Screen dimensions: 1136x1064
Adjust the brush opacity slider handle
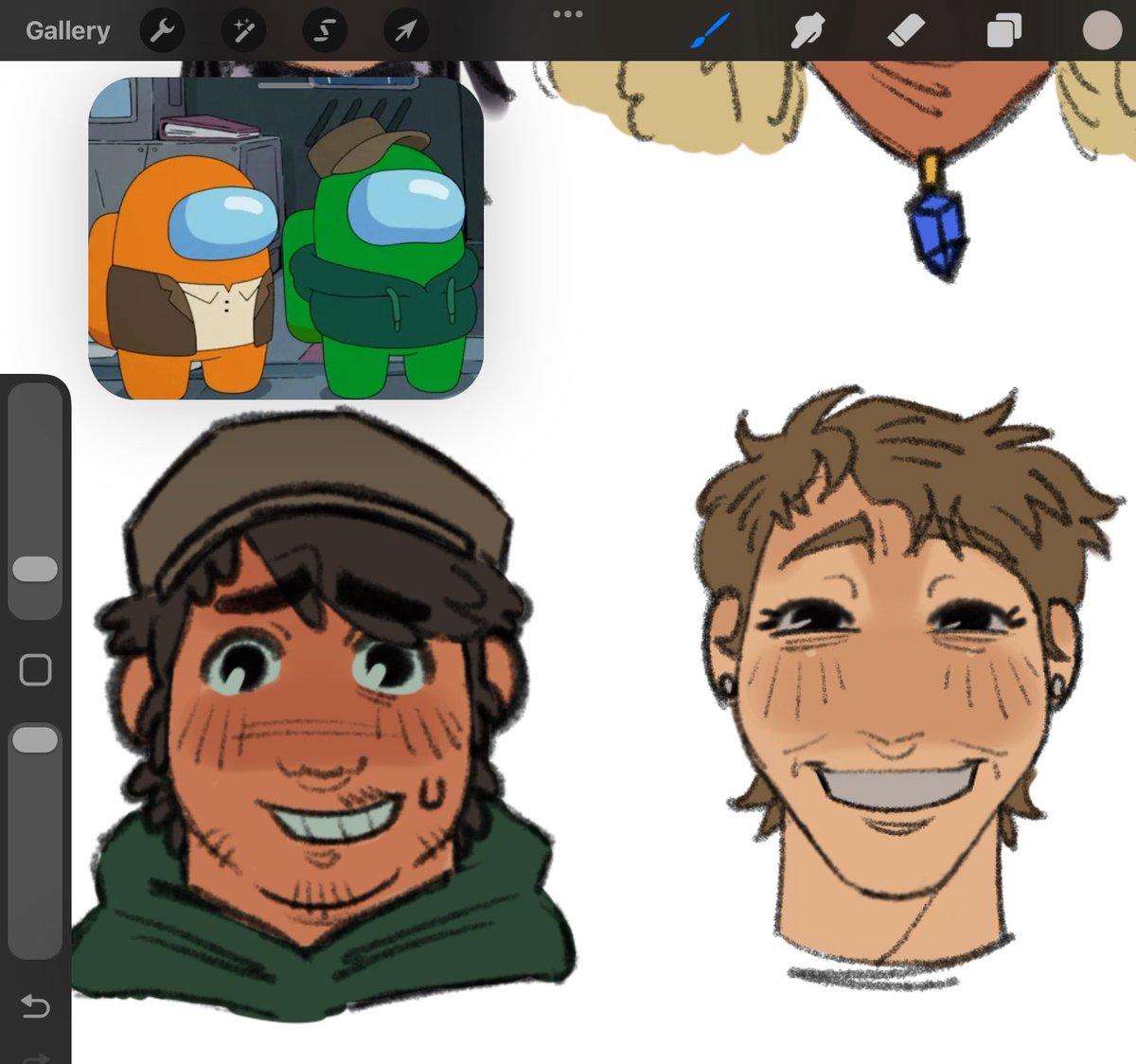coord(35,739)
